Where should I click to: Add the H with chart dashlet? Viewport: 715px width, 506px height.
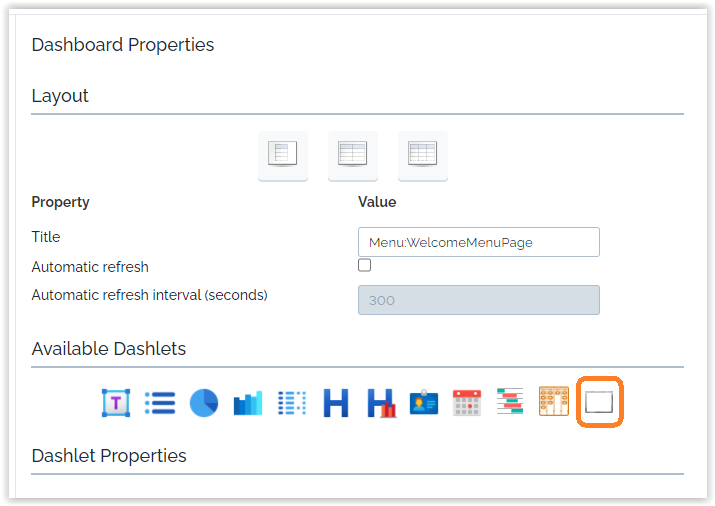point(381,403)
